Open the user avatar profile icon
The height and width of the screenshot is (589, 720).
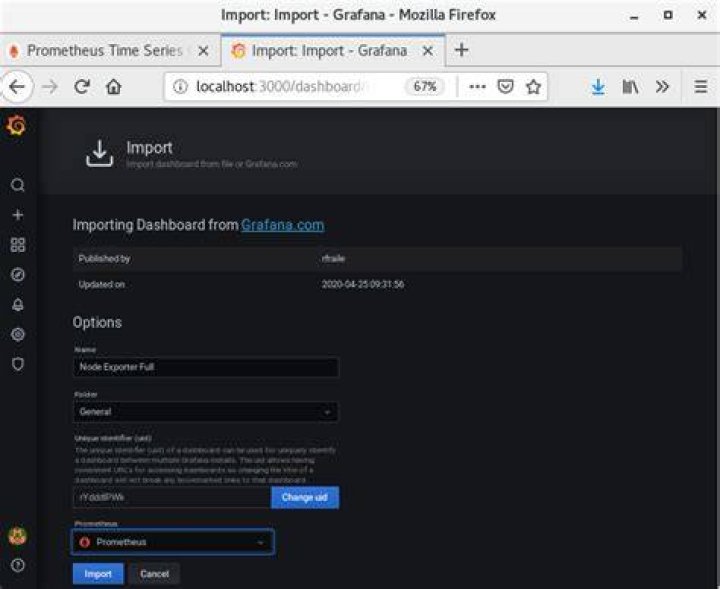point(17,536)
